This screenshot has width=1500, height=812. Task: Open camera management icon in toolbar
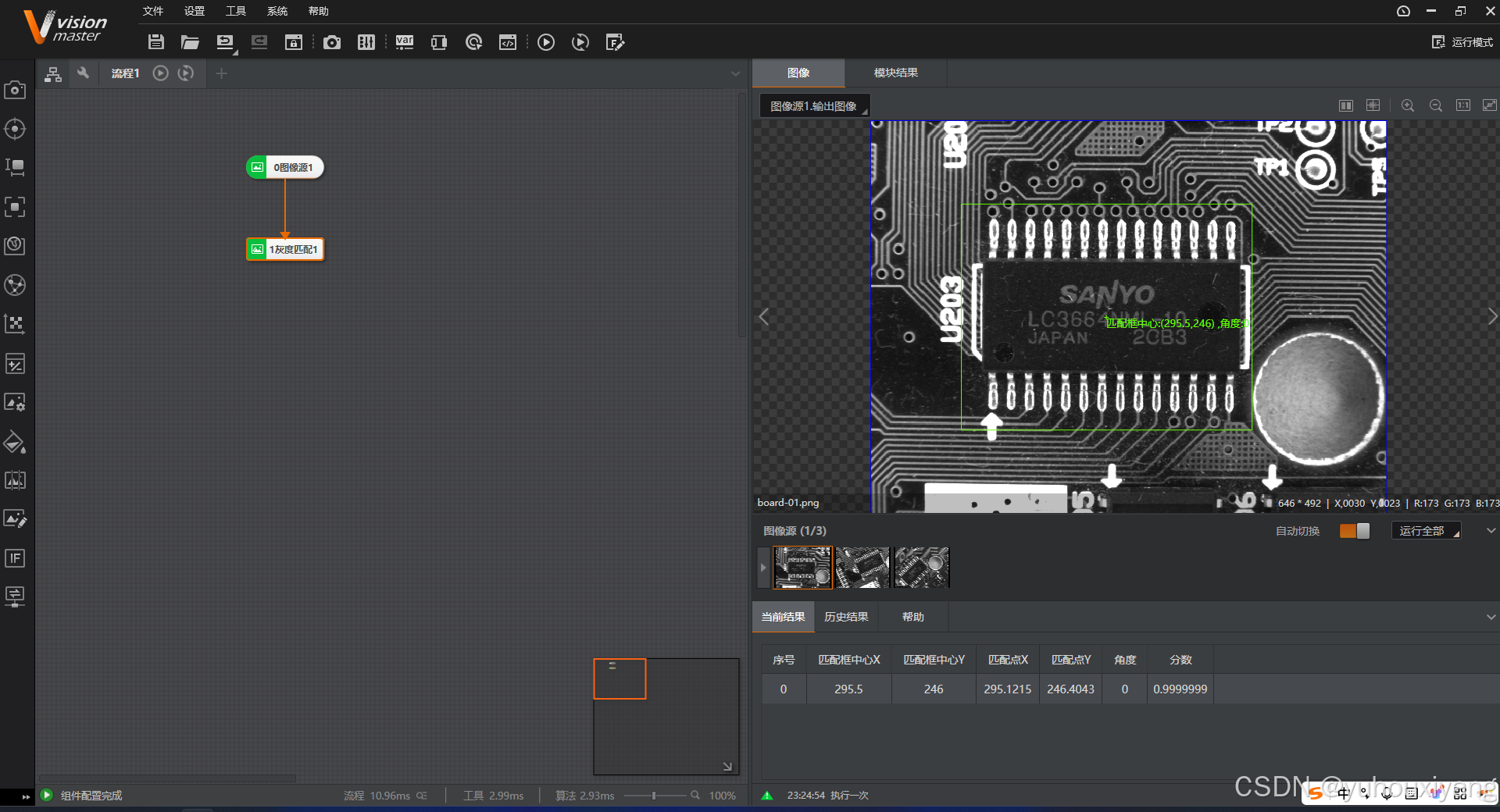(332, 42)
